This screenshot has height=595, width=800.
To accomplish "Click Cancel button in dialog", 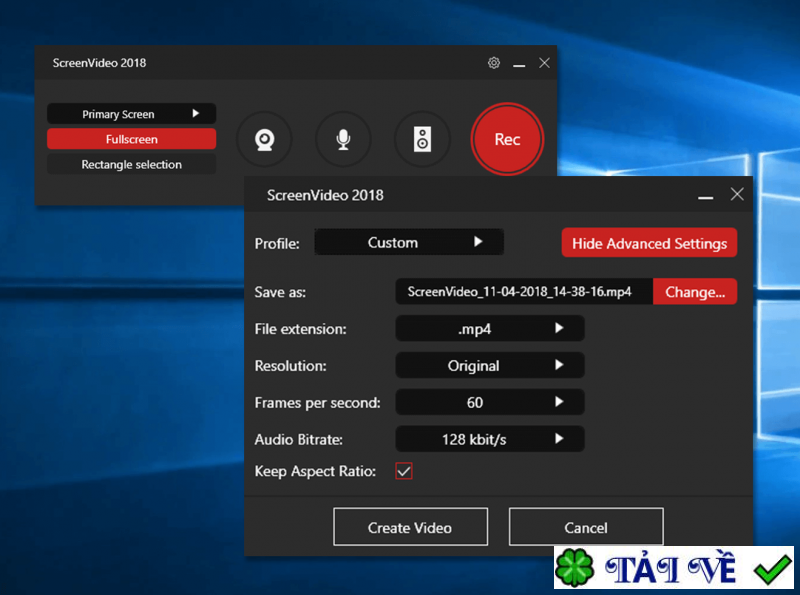I will click(586, 527).
